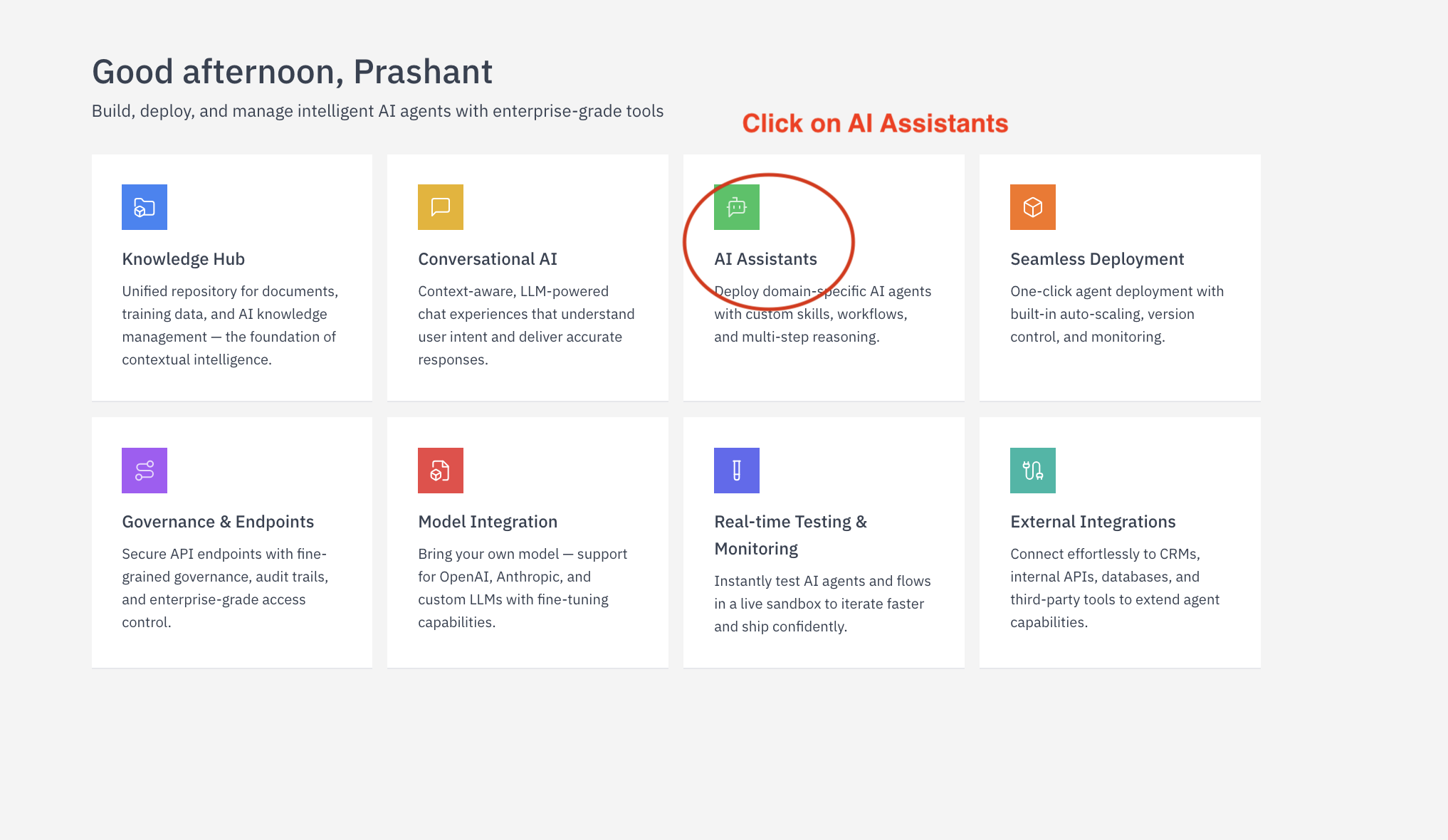The image size is (1448, 840).
Task: Click the Knowledge Hub card description text
Action: click(x=229, y=325)
